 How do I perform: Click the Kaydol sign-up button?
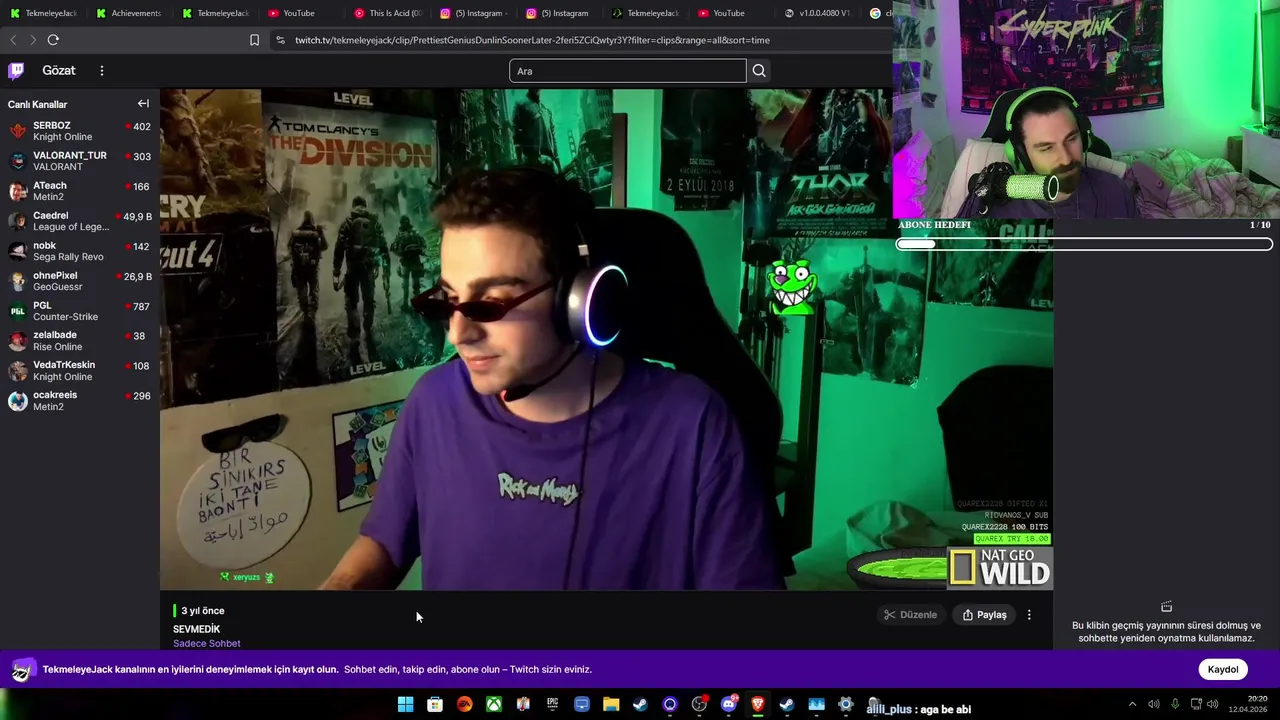point(1223,669)
